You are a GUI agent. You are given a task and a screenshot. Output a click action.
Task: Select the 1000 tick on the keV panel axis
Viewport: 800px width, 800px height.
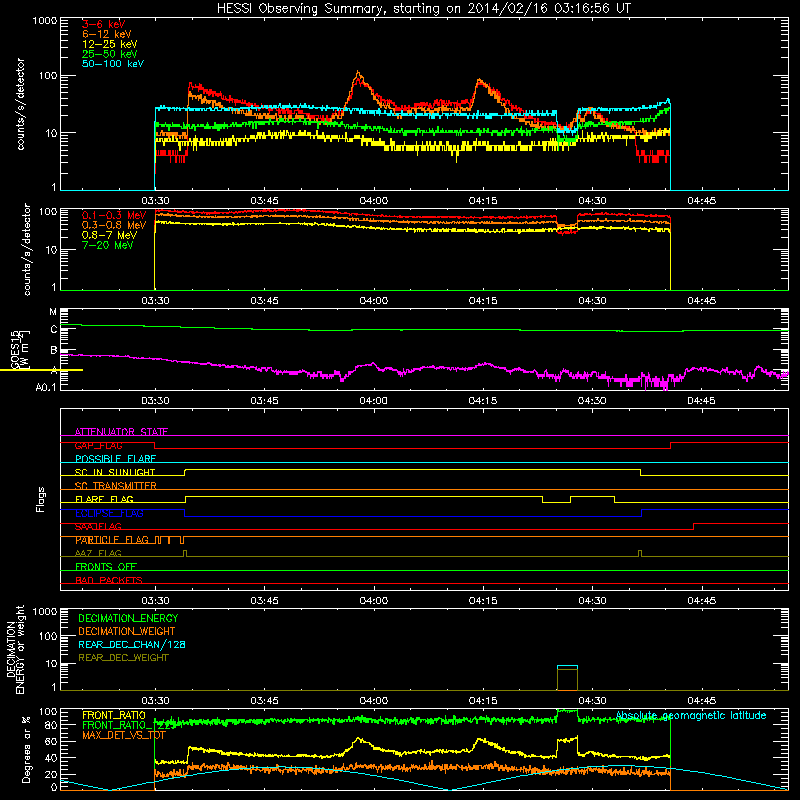(x=44, y=20)
